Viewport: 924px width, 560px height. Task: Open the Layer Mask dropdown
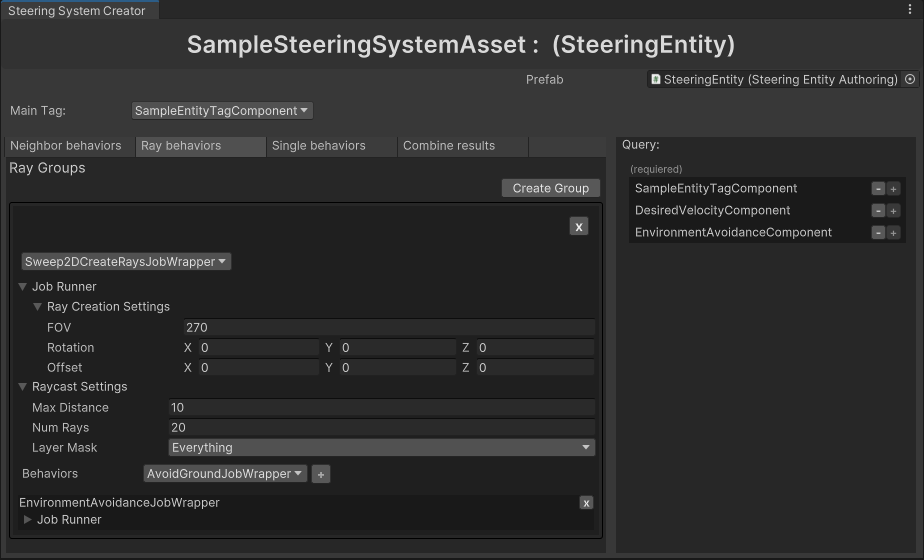(x=381, y=448)
